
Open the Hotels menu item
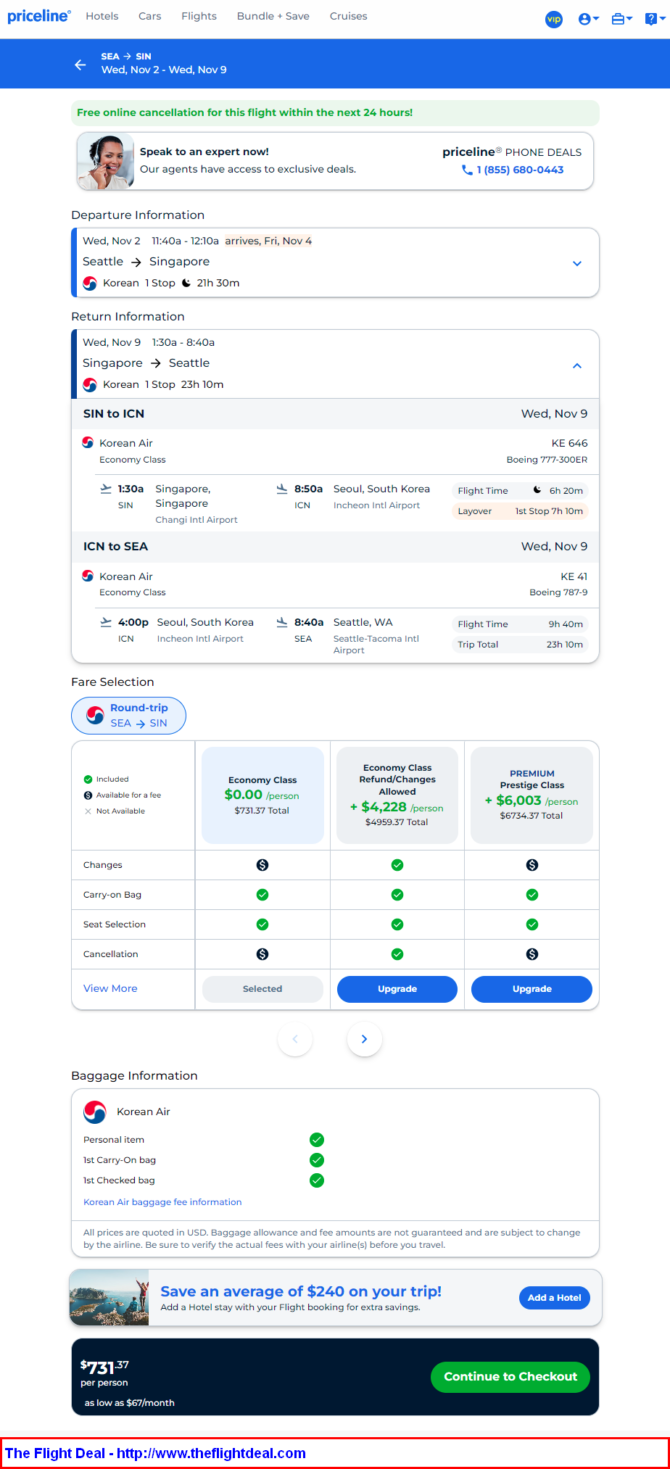(x=102, y=16)
